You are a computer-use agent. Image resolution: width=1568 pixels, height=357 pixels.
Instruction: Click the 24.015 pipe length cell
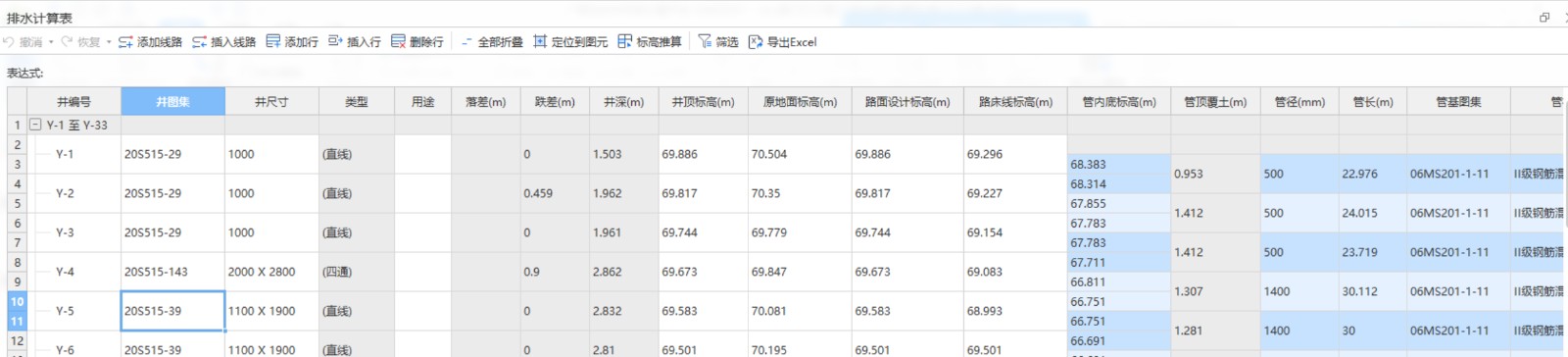[x=1373, y=213]
